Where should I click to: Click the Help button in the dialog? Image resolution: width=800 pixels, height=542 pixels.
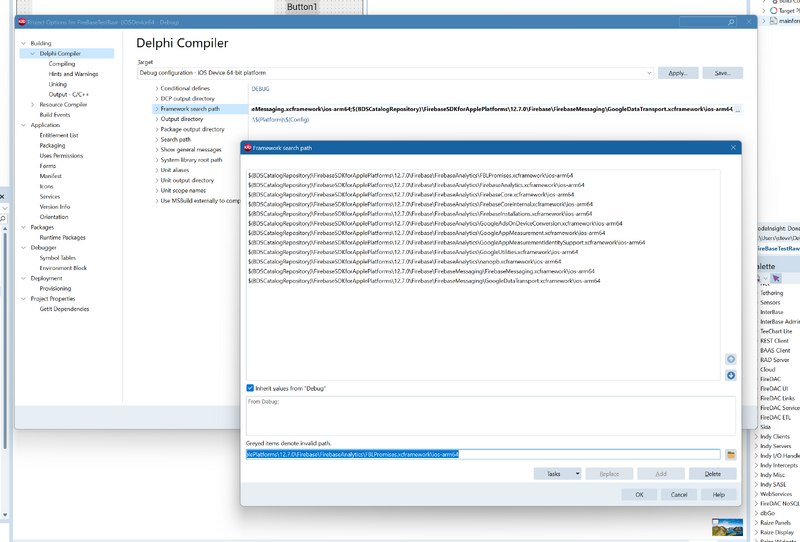pyautogui.click(x=718, y=495)
